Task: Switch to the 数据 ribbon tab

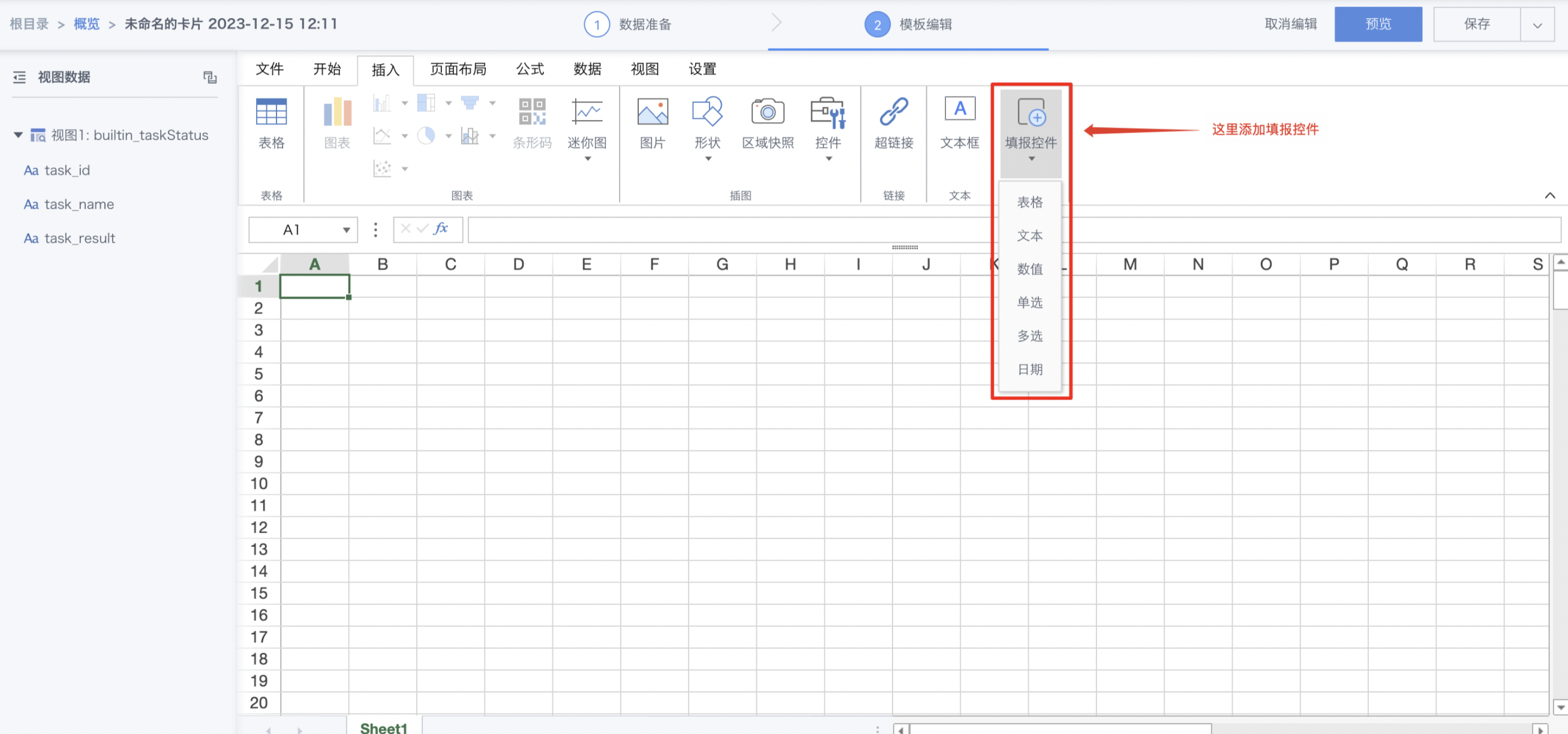Action: pyautogui.click(x=587, y=69)
